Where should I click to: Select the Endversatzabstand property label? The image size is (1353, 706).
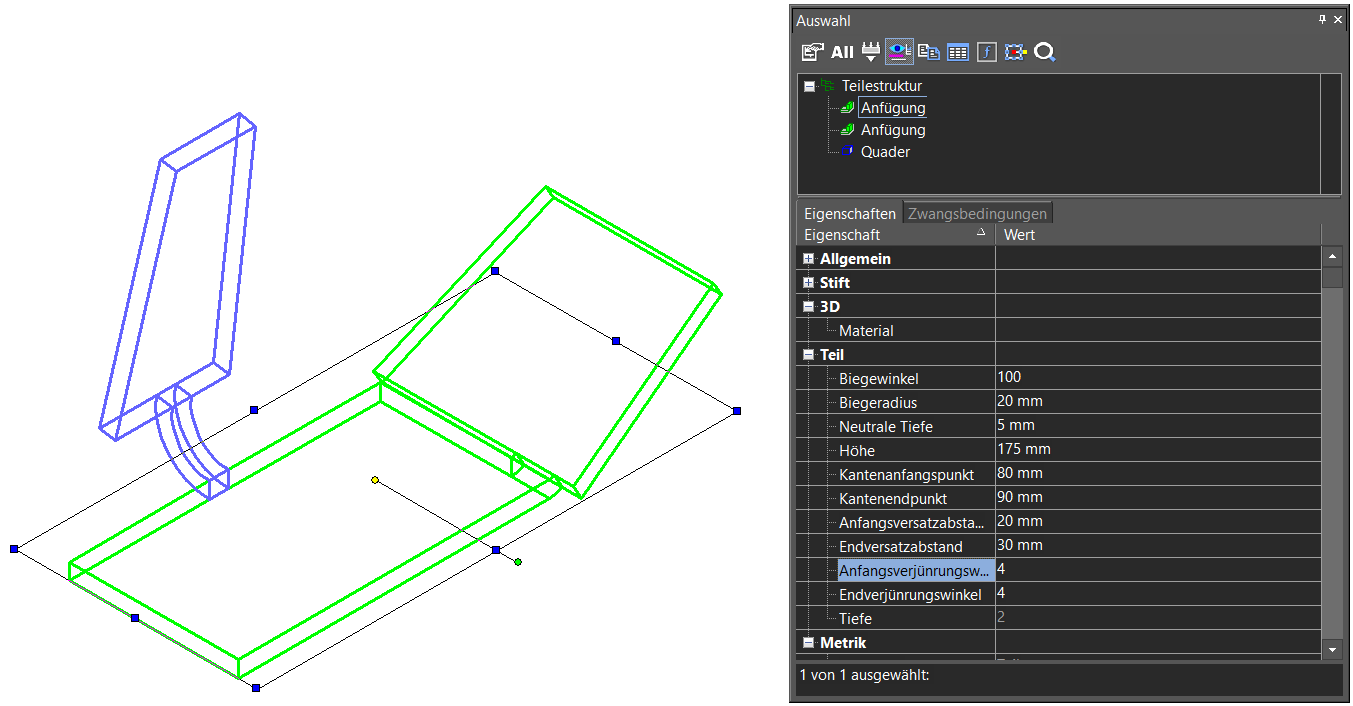[901, 547]
